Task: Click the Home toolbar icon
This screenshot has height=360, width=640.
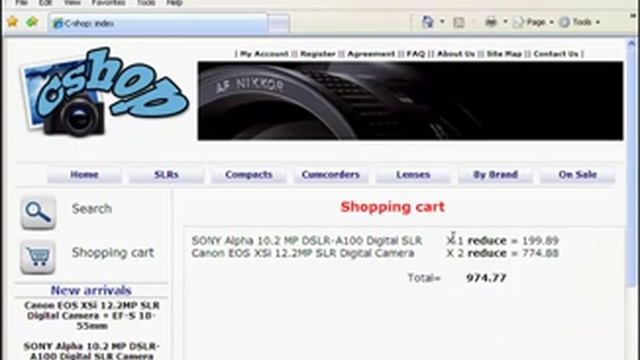Action: coord(427,22)
